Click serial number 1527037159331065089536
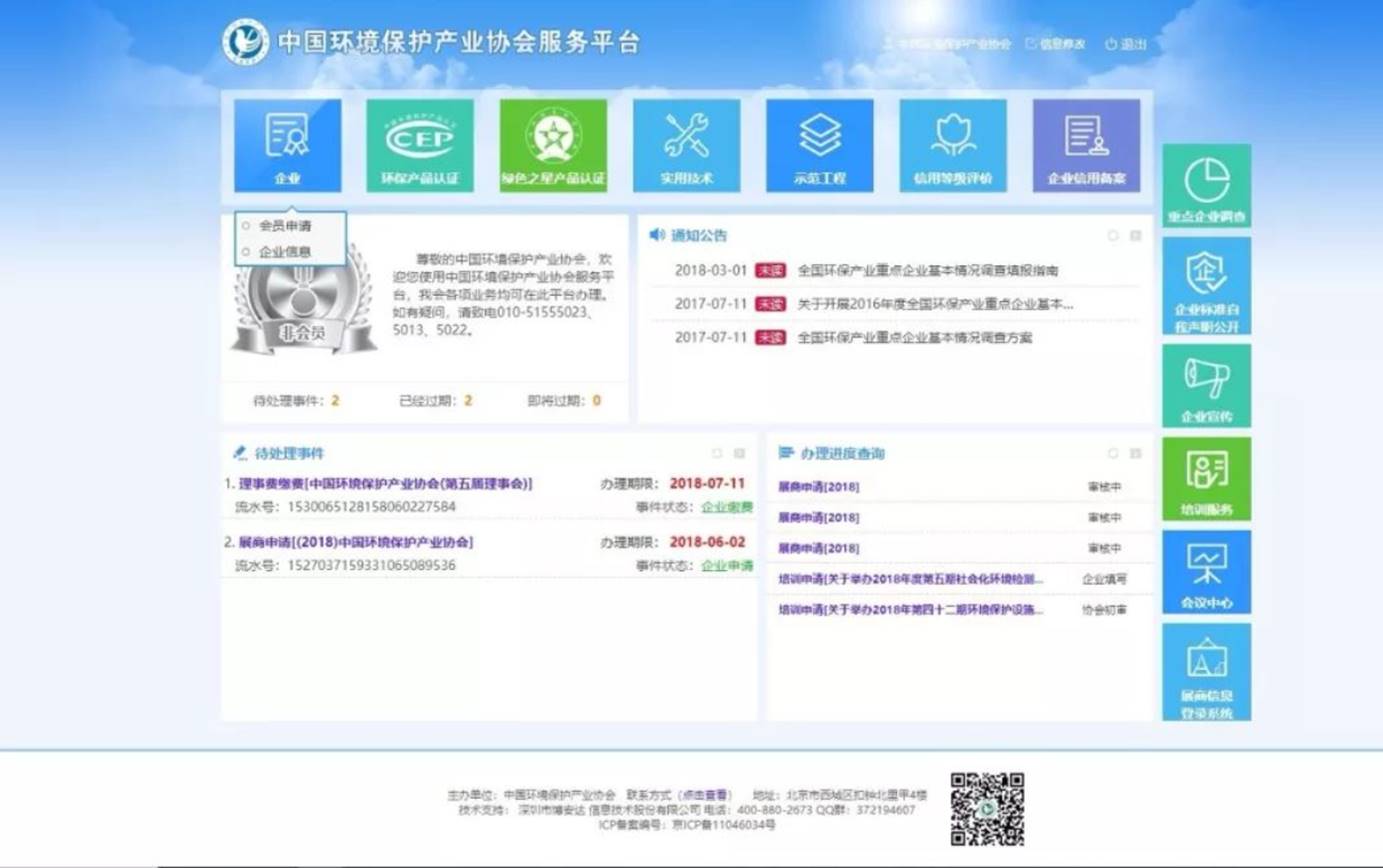1383x868 pixels. click(371, 565)
